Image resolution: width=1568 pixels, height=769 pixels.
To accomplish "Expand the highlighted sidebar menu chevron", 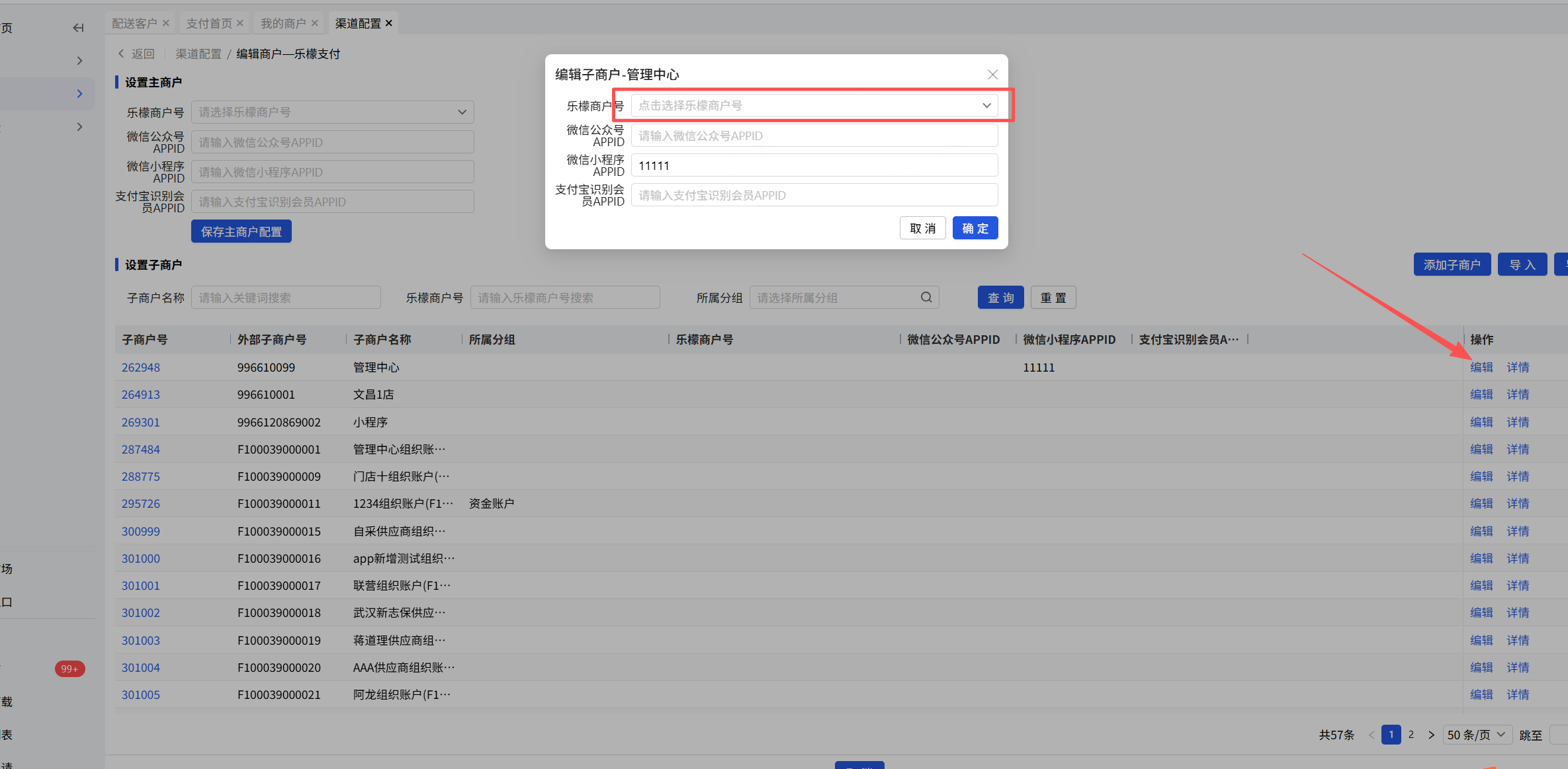I will tap(80, 94).
